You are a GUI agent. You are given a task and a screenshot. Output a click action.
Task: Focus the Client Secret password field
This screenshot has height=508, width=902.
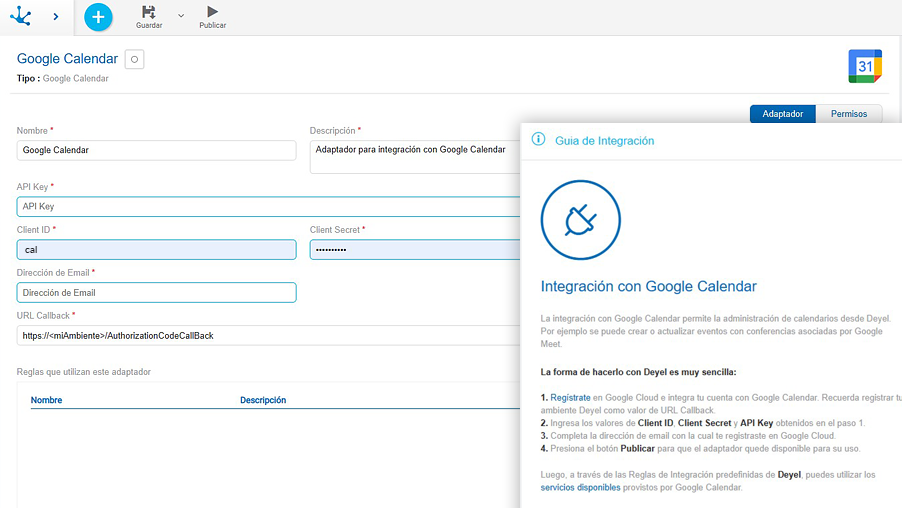click(x=415, y=250)
